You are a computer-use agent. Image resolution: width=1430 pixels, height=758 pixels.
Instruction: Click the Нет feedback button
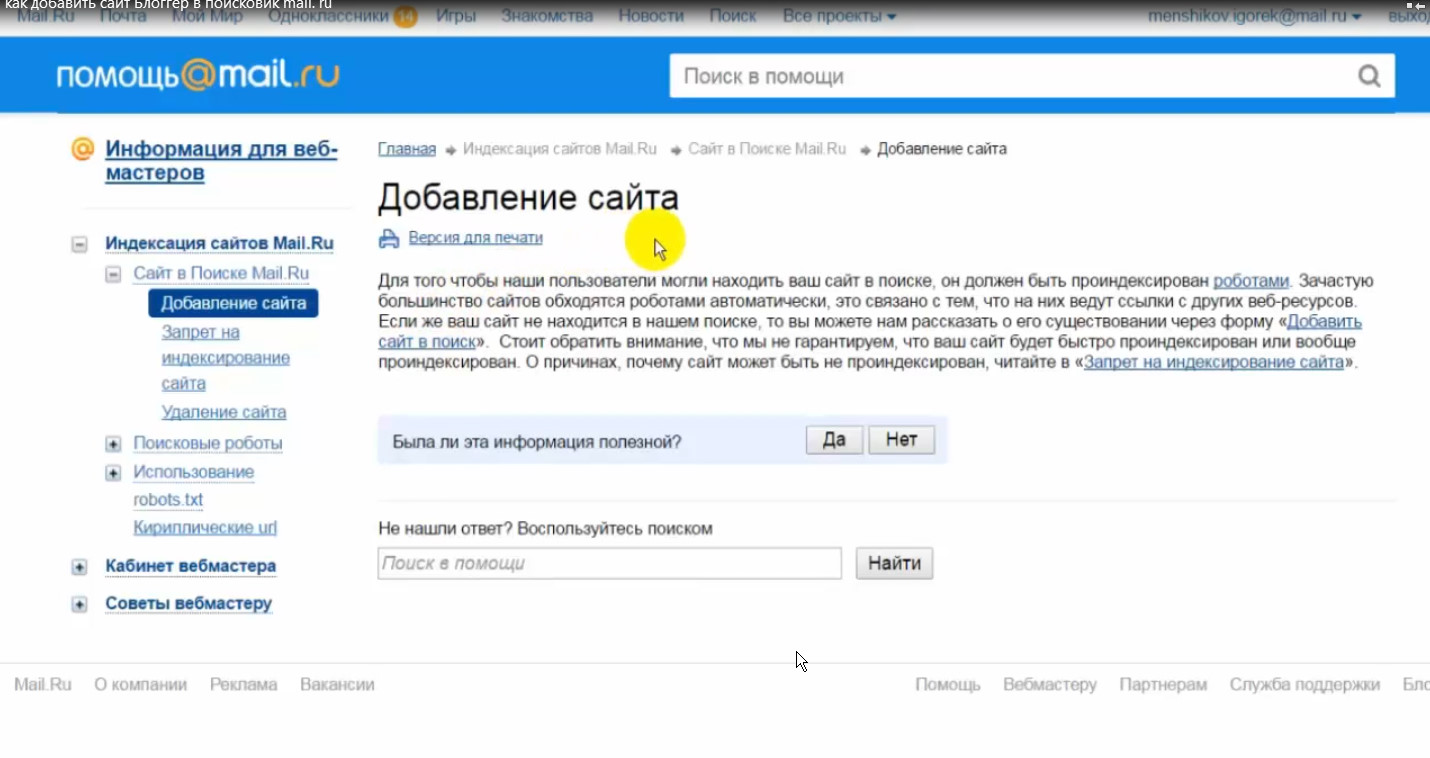[901, 440]
